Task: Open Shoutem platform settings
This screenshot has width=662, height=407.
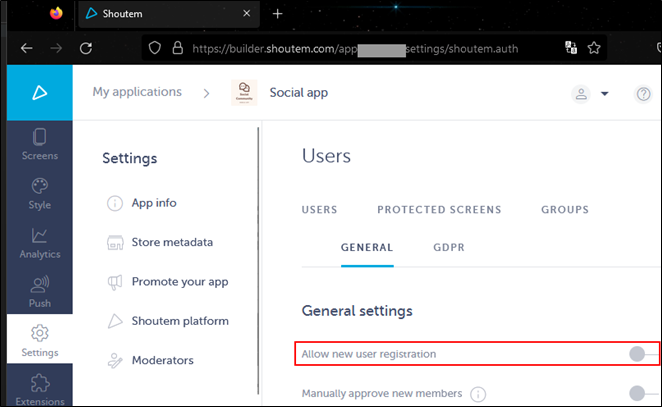Action: (180, 321)
